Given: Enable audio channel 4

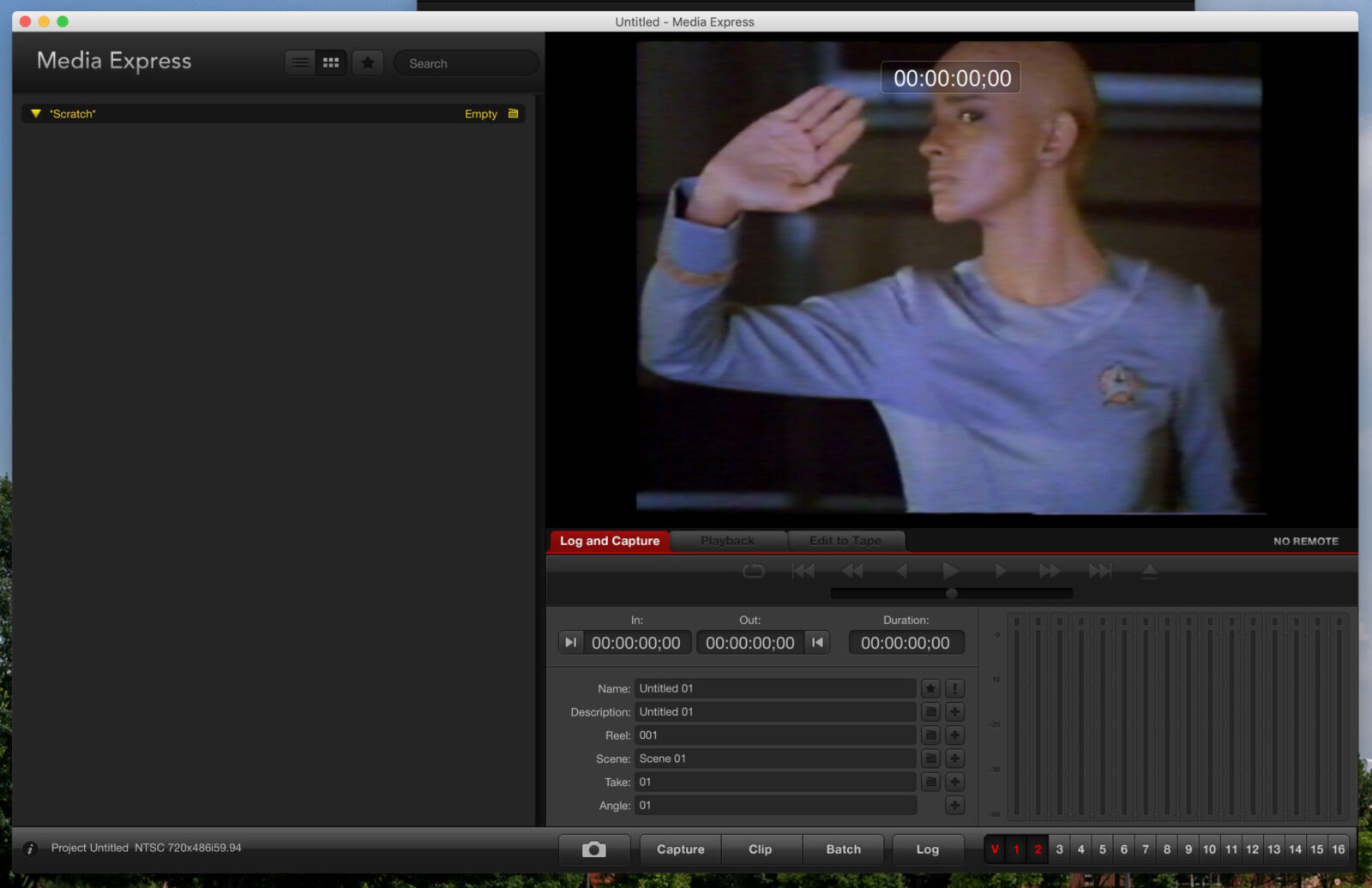Looking at the screenshot, I should point(1080,849).
